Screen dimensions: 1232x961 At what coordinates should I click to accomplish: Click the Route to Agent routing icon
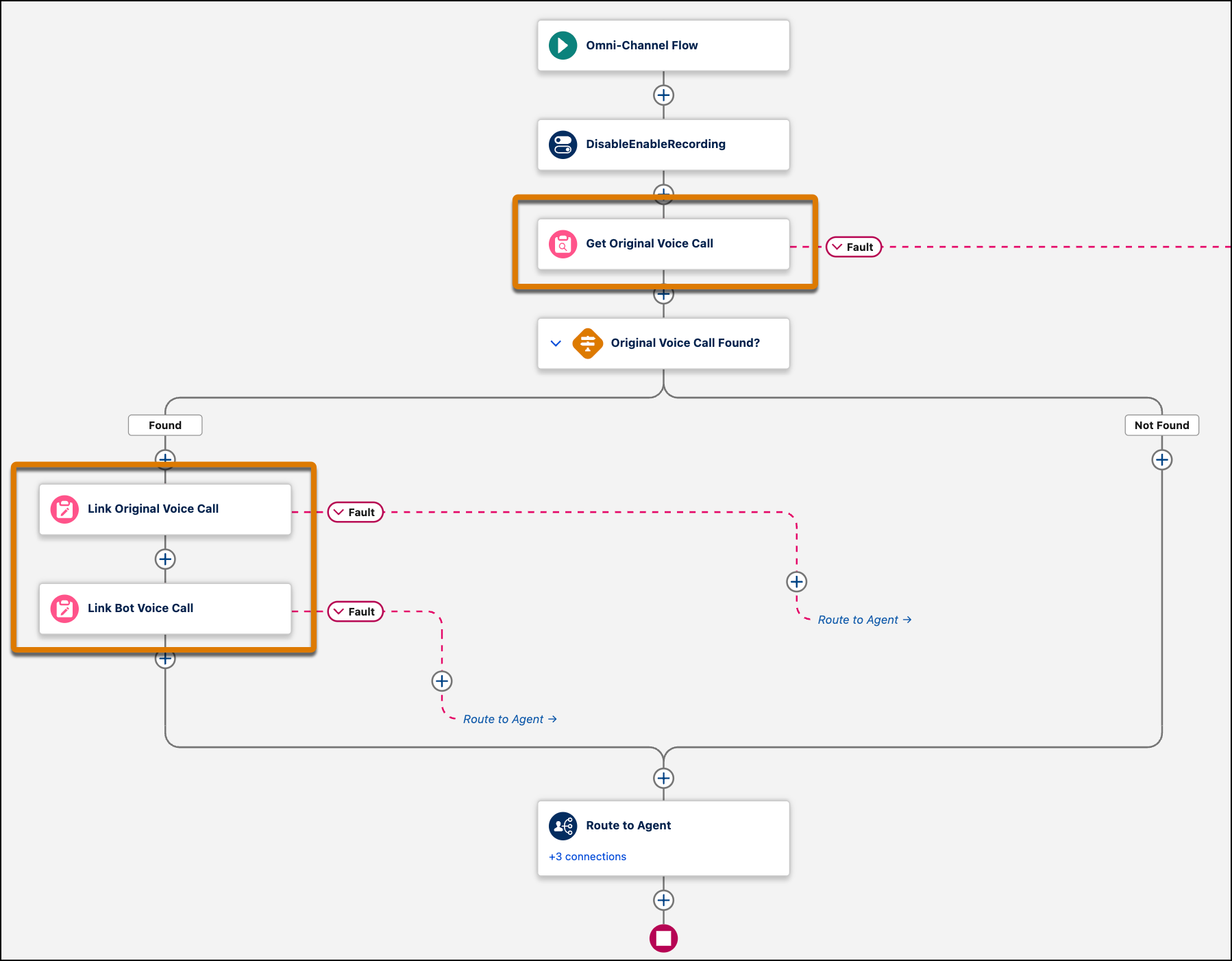click(x=563, y=826)
